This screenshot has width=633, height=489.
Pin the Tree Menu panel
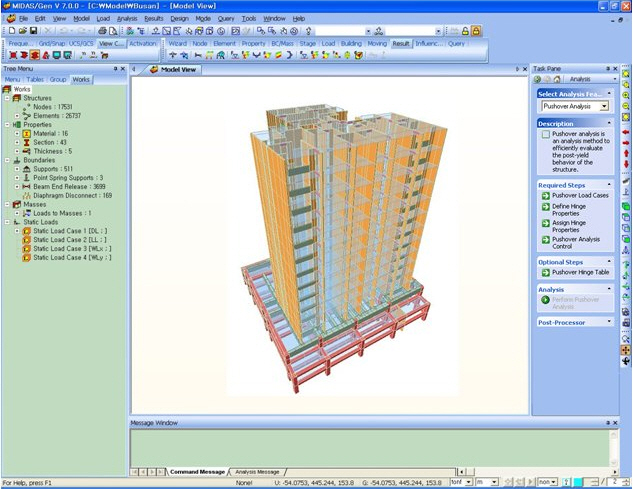[115, 68]
